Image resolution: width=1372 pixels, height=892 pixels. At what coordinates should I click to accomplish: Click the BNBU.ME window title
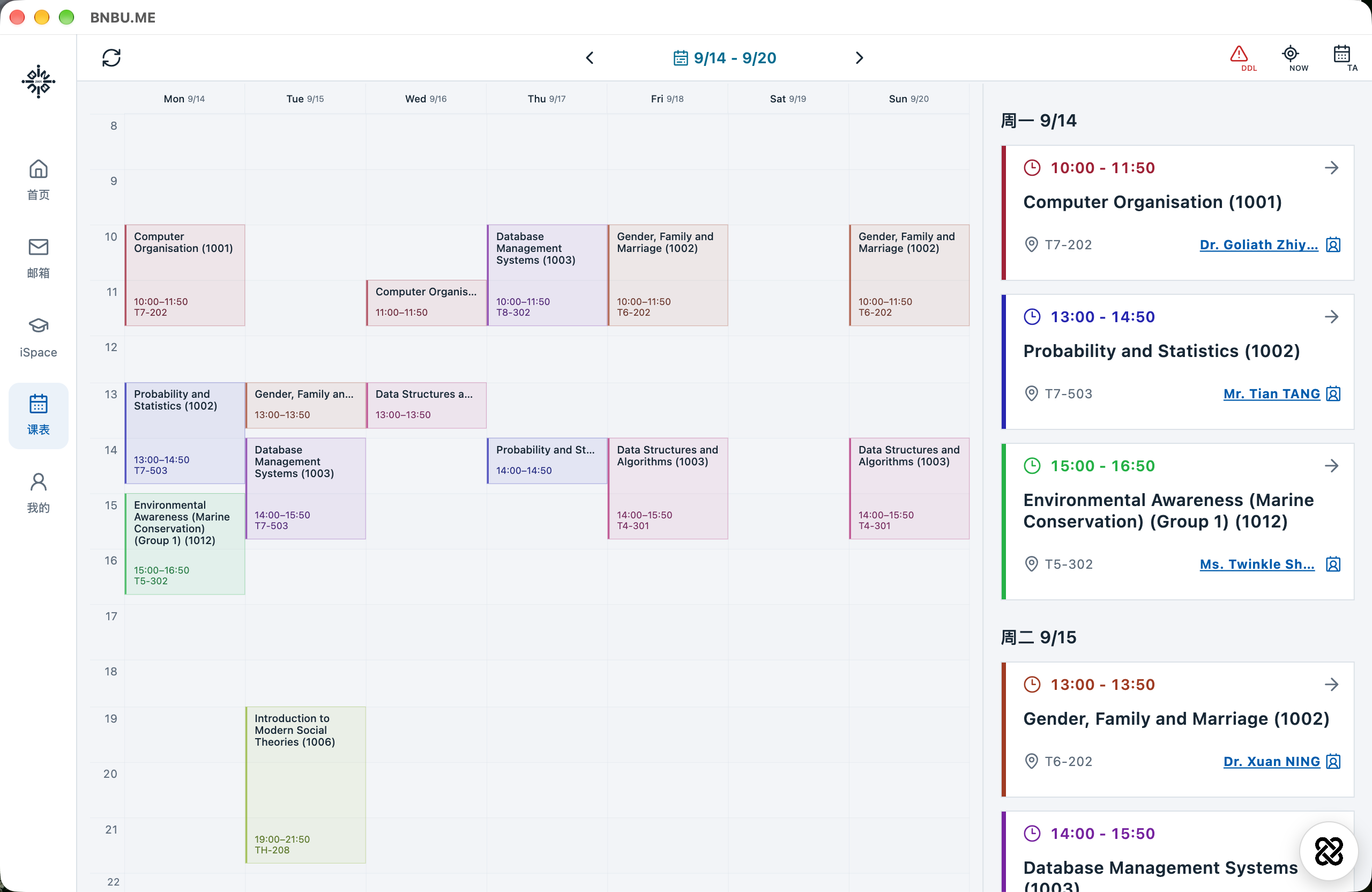123,17
